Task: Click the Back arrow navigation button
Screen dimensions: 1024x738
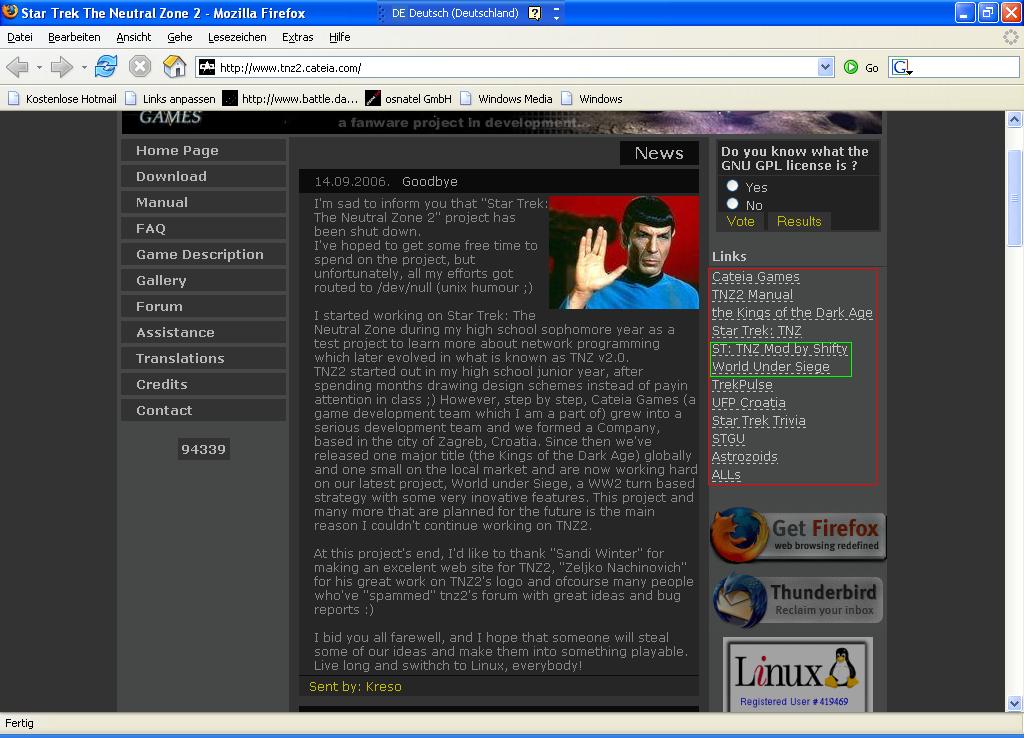Action: pyautogui.click(x=17, y=67)
